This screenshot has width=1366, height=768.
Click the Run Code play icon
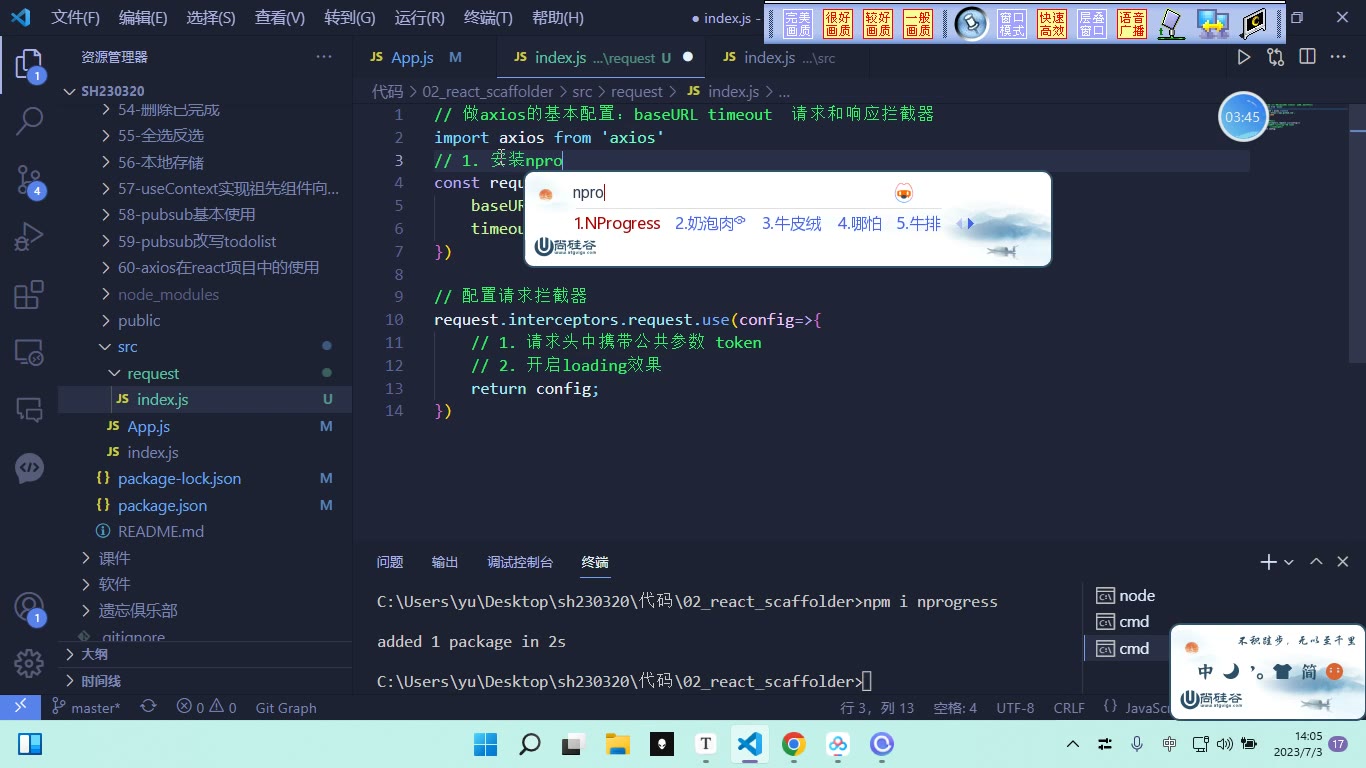point(1243,58)
